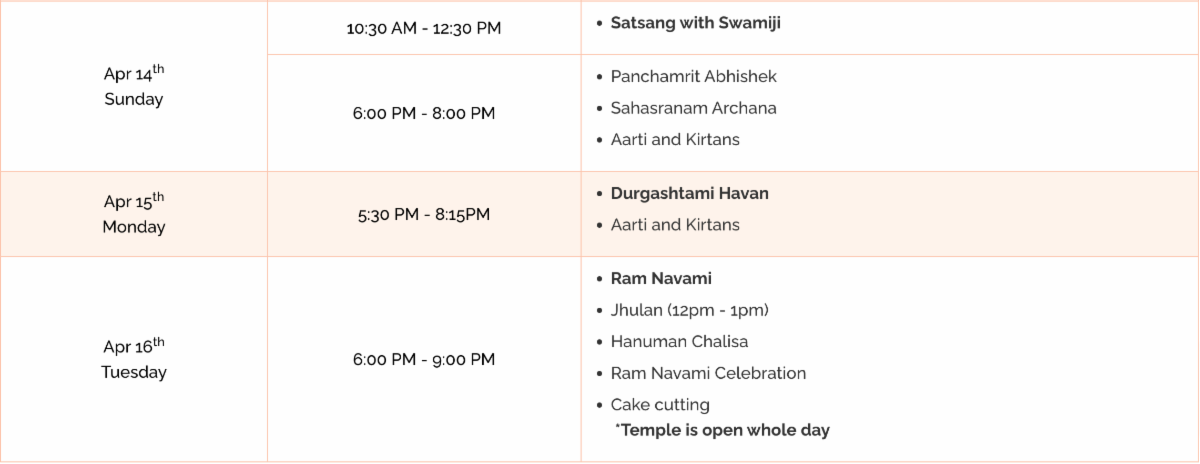Select Aarti and Kirtans in Sunday's row
Screen dimensions: 1200x464
(675, 140)
